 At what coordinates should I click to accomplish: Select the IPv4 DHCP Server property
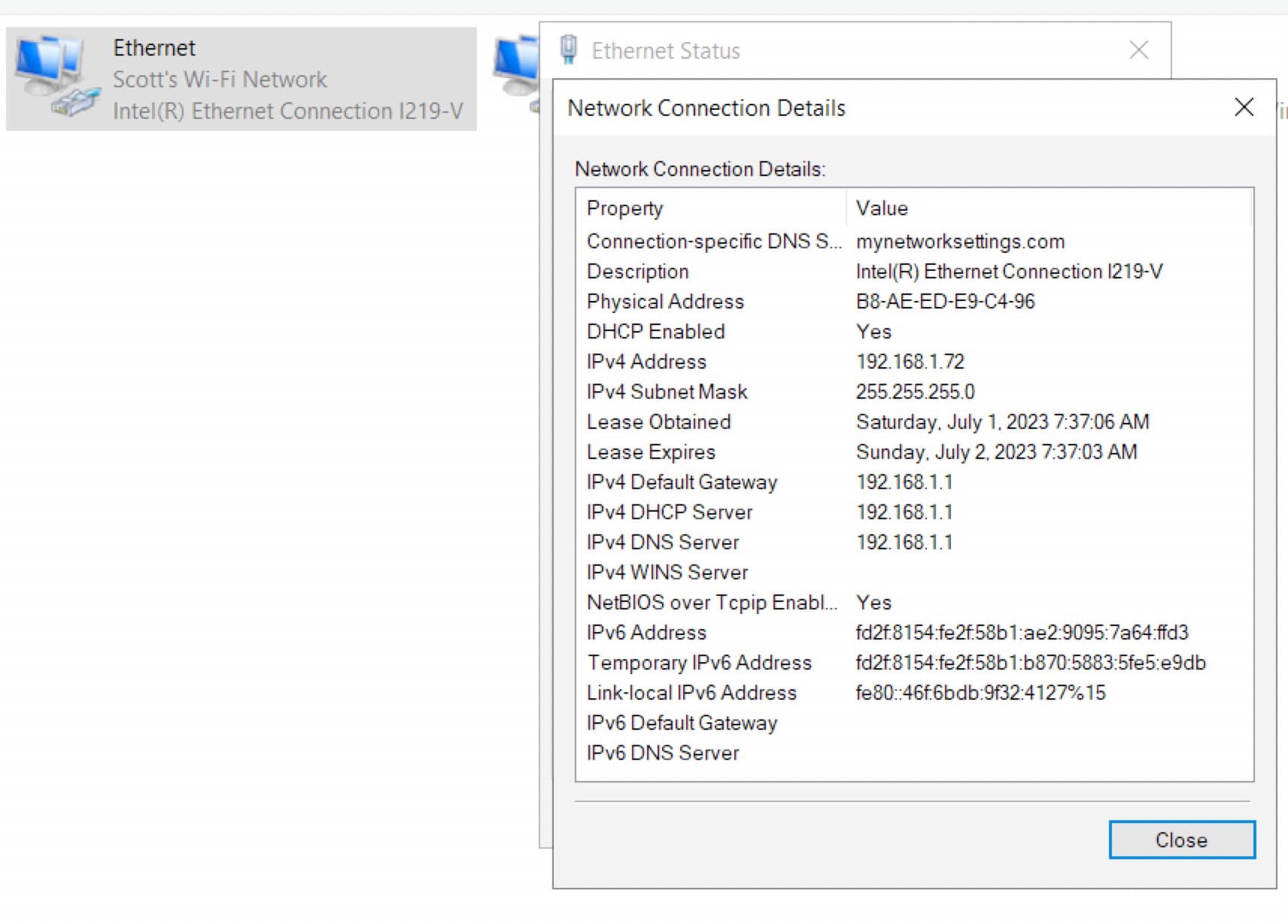pos(670,512)
